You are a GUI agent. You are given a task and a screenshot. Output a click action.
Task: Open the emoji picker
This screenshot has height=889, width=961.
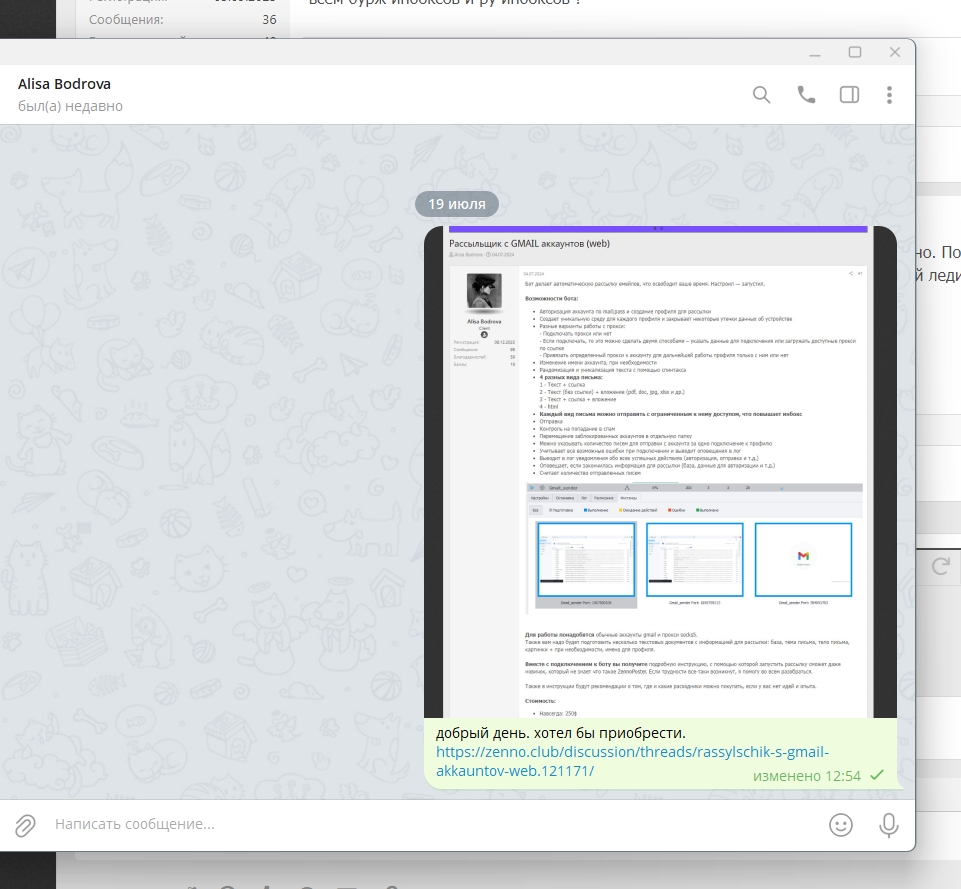(841, 825)
